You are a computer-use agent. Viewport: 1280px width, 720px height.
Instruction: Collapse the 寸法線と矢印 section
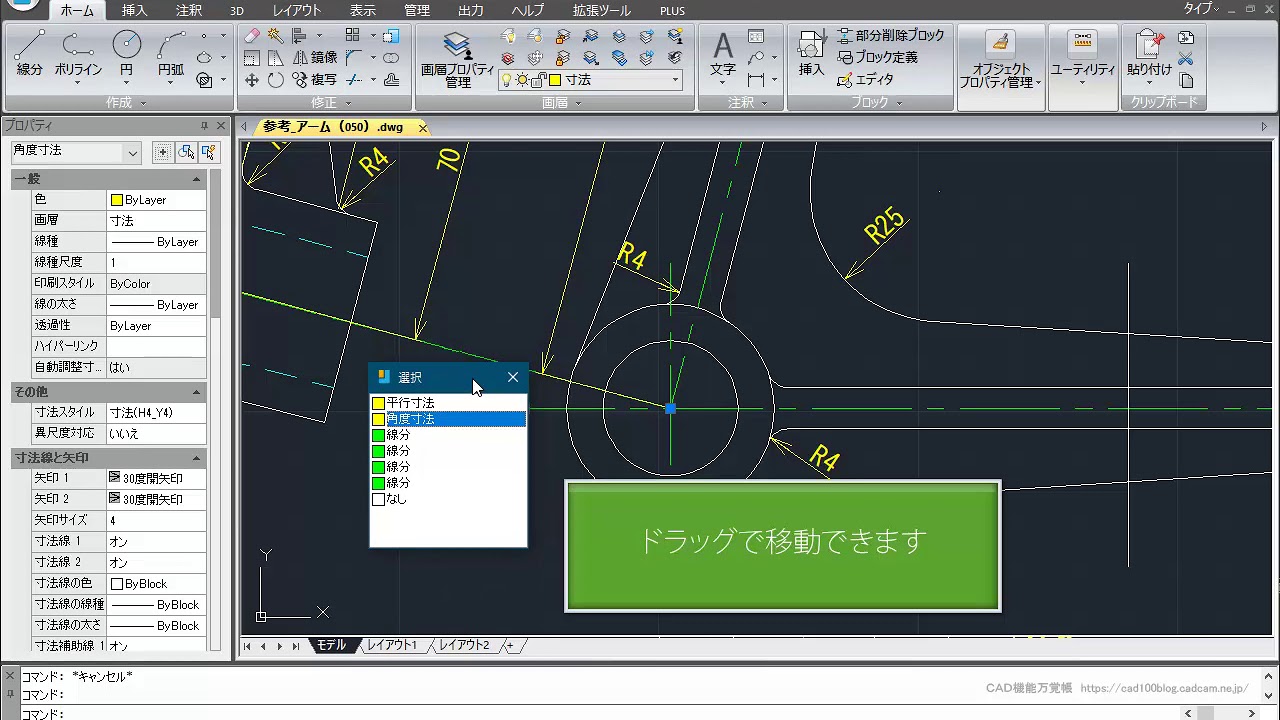pos(197,458)
